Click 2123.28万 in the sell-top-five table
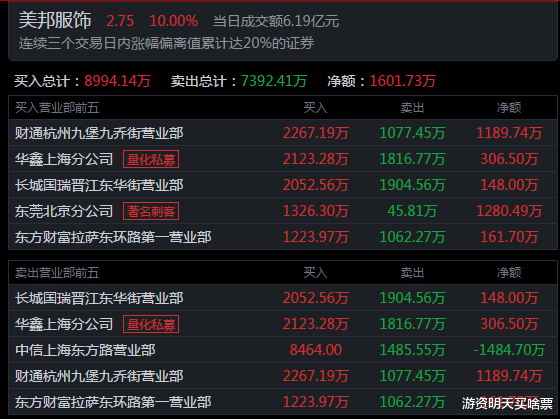 pos(316,324)
